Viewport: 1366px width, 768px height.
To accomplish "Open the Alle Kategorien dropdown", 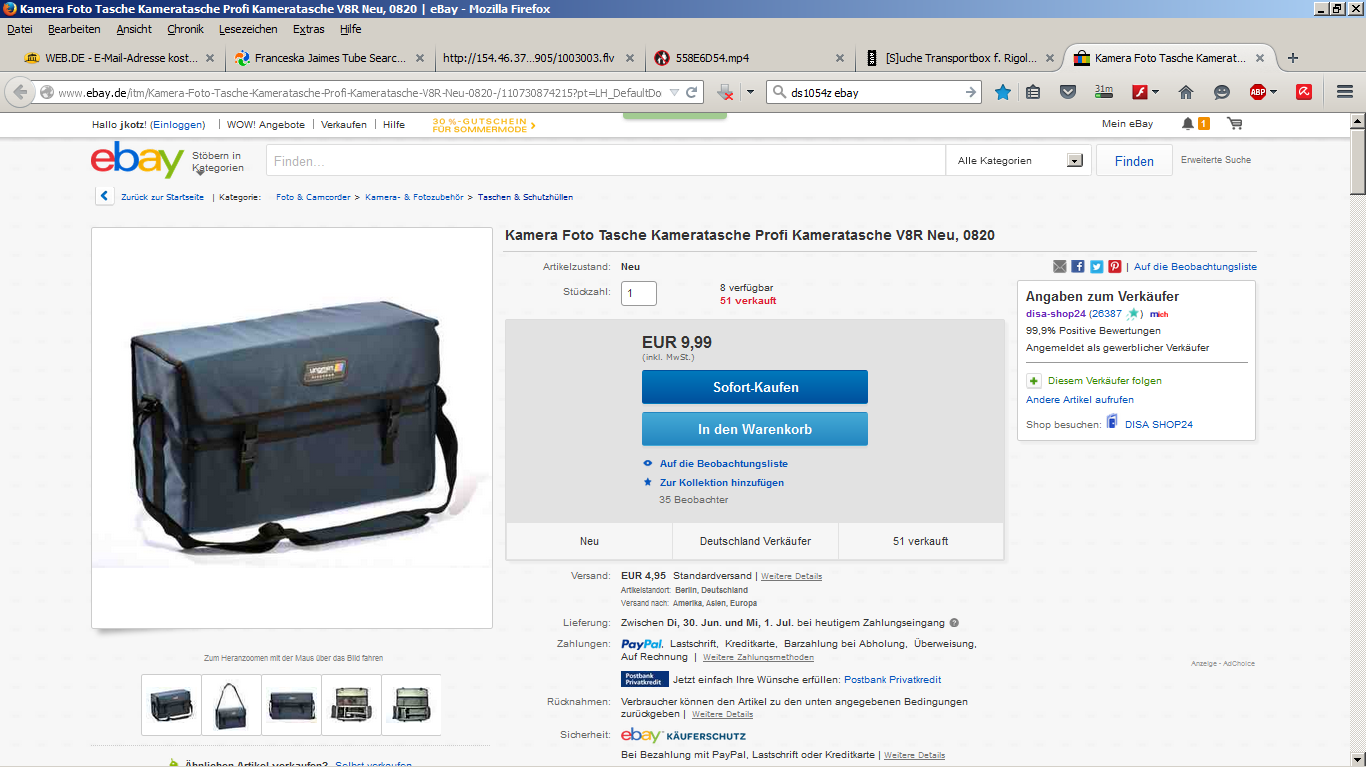I will pos(1019,161).
